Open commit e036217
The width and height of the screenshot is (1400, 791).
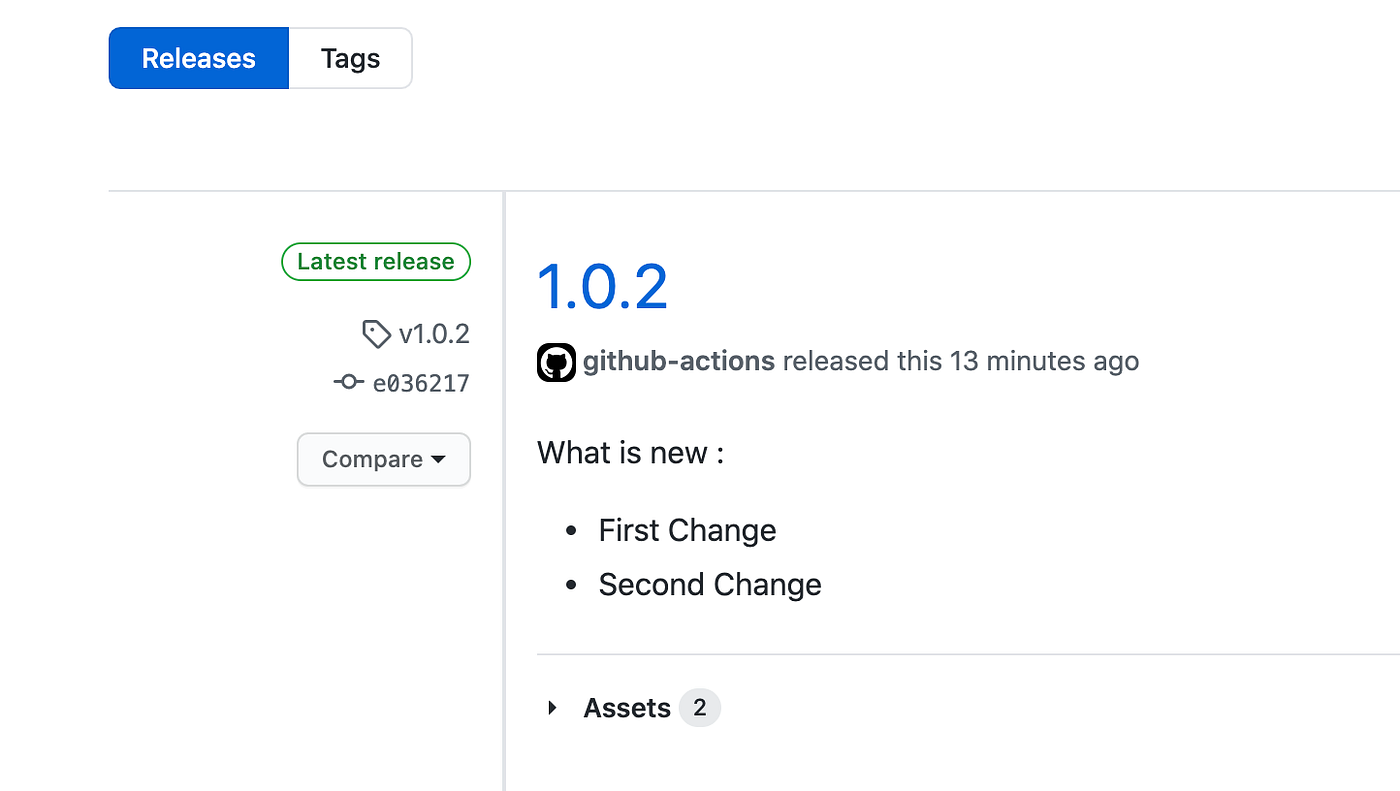tap(421, 383)
